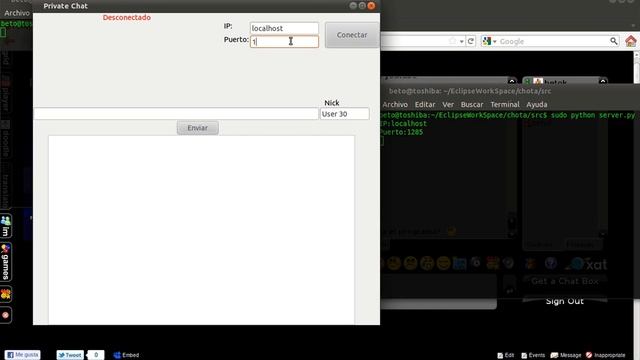
Task: Click the browser reload icon
Action: click(471, 41)
